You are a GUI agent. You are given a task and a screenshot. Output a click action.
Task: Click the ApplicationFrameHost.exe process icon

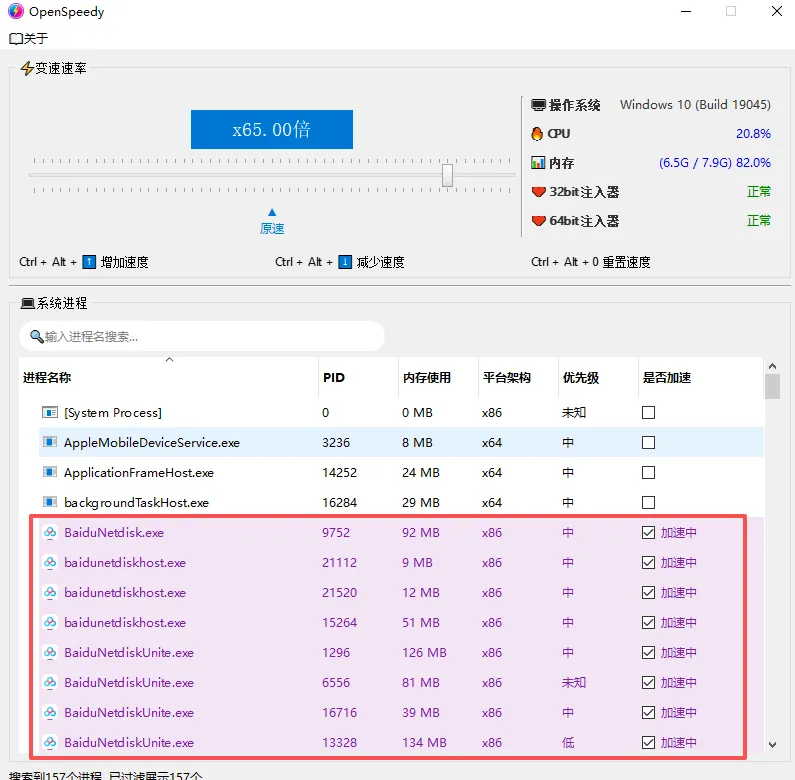(50, 472)
